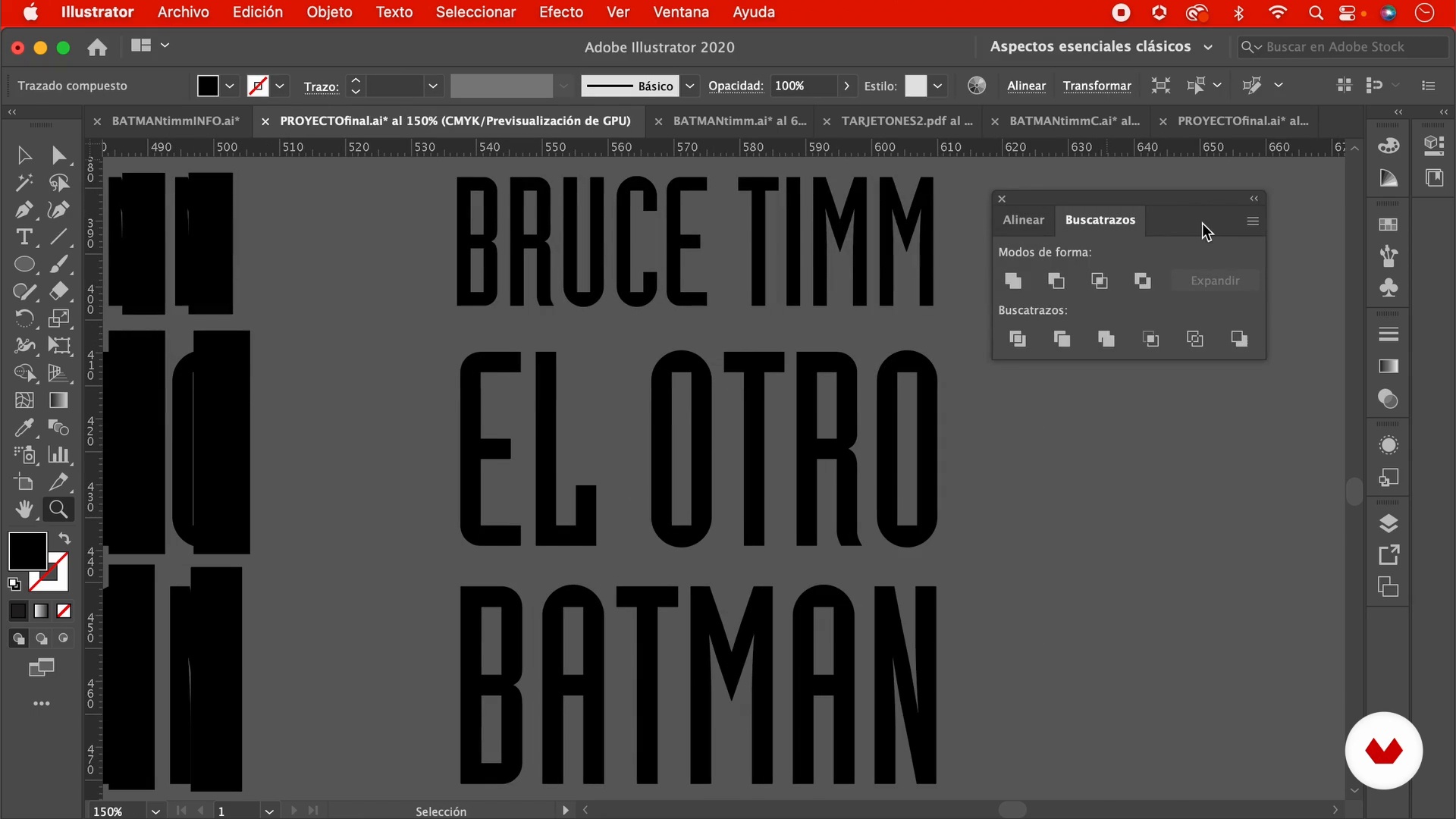Select the Eraser tool
Viewport: 1456px width, 819px height.
[58, 291]
